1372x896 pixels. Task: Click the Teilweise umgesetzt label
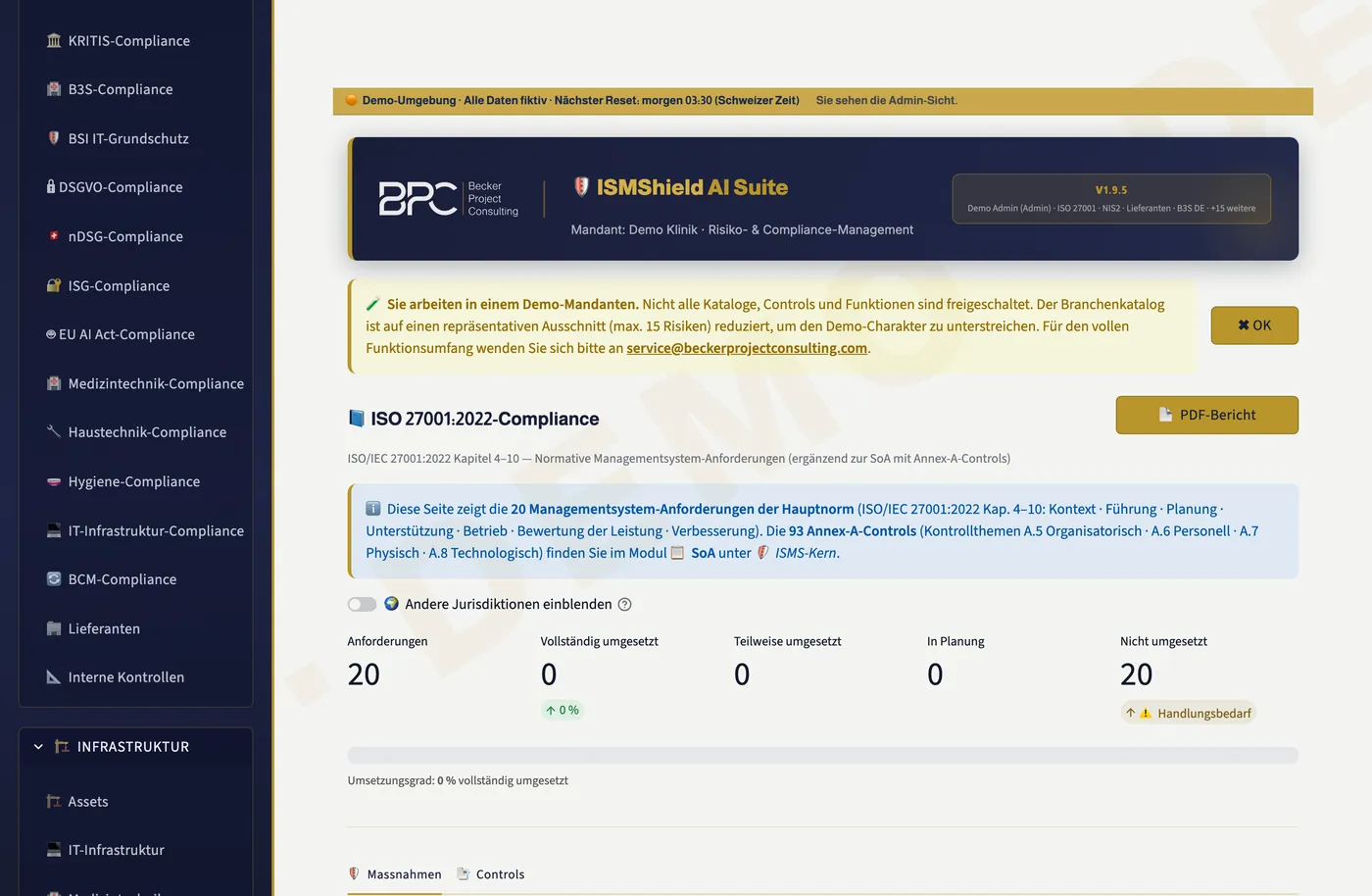[788, 641]
